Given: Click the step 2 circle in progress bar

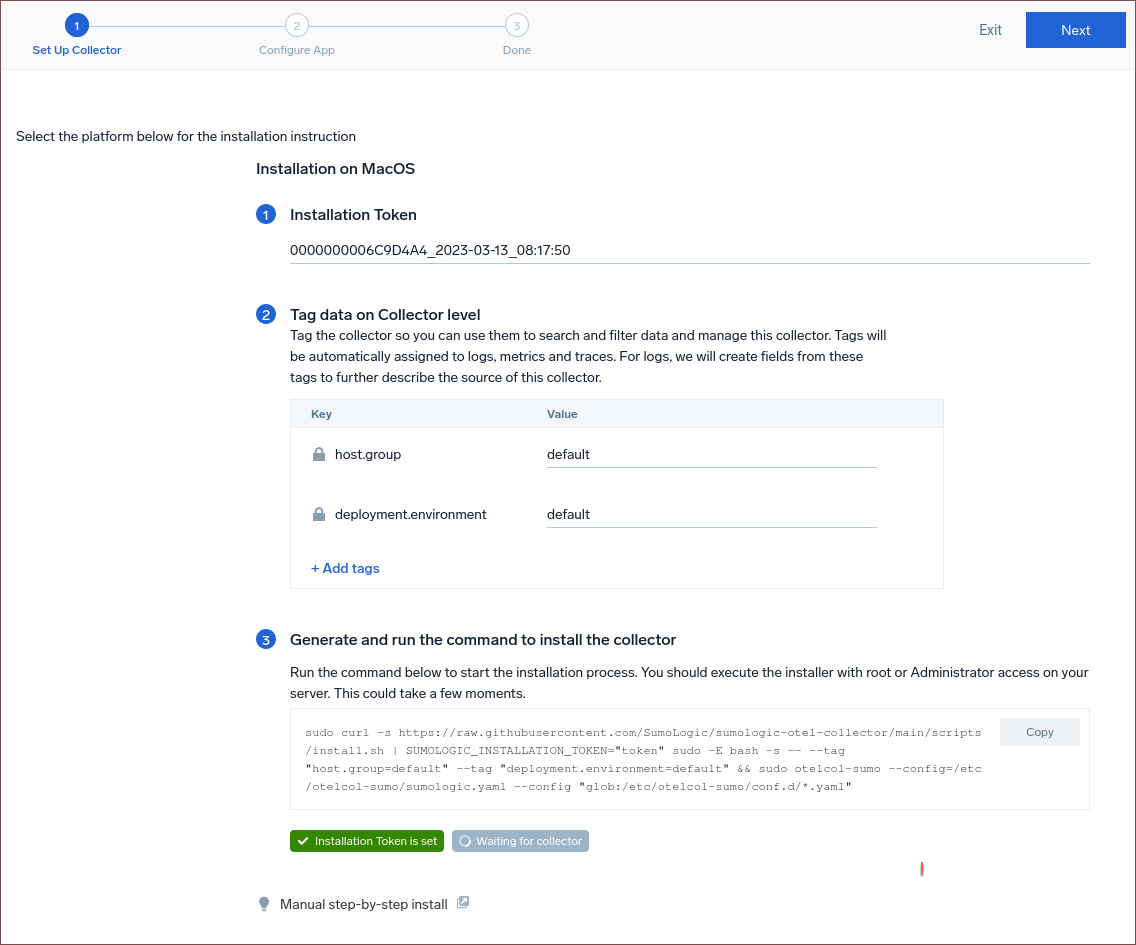Looking at the screenshot, I should coord(297,26).
